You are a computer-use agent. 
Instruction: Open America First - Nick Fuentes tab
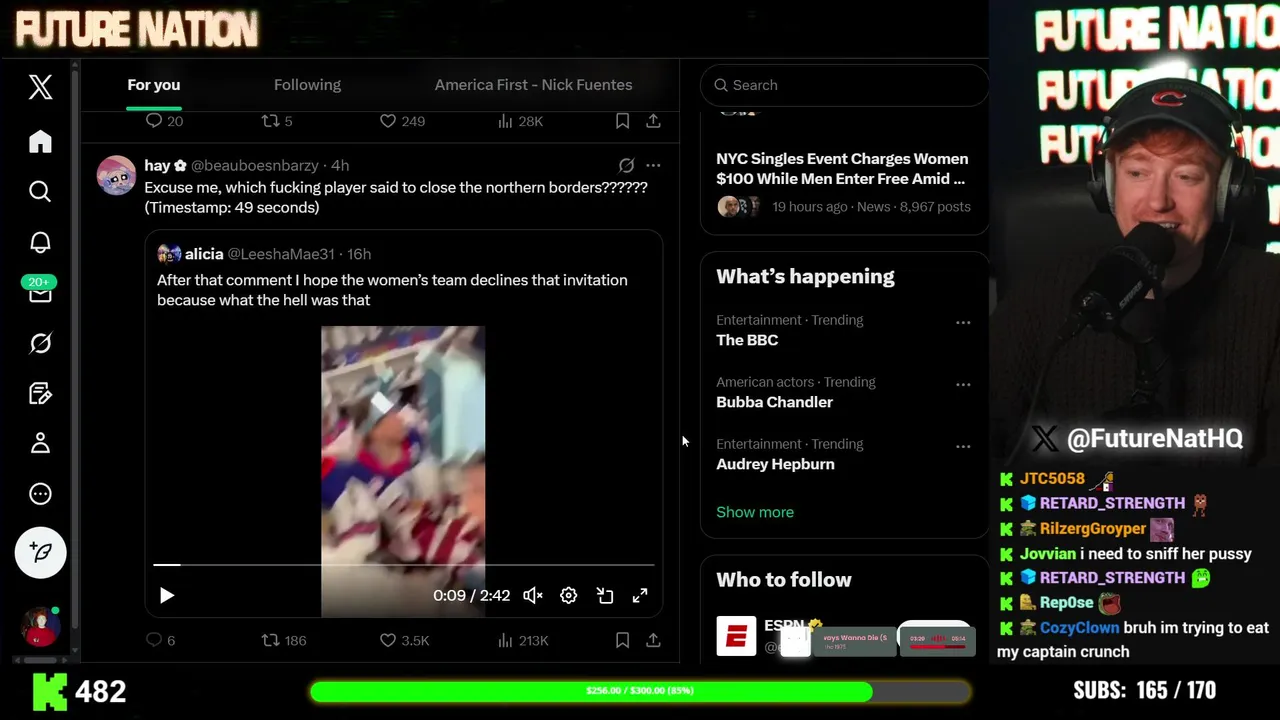tap(533, 85)
